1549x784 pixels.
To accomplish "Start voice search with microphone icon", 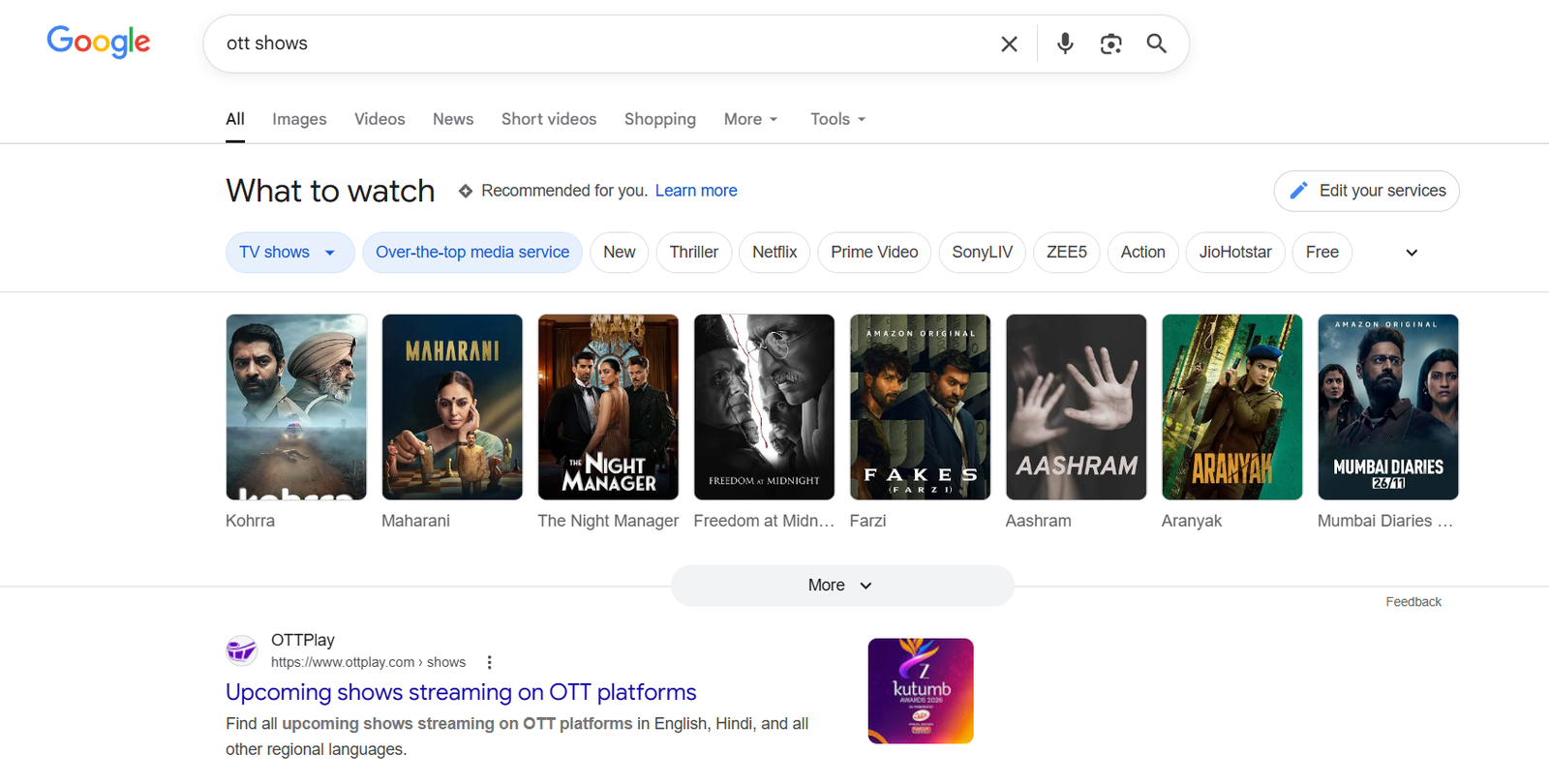I will click(x=1065, y=44).
